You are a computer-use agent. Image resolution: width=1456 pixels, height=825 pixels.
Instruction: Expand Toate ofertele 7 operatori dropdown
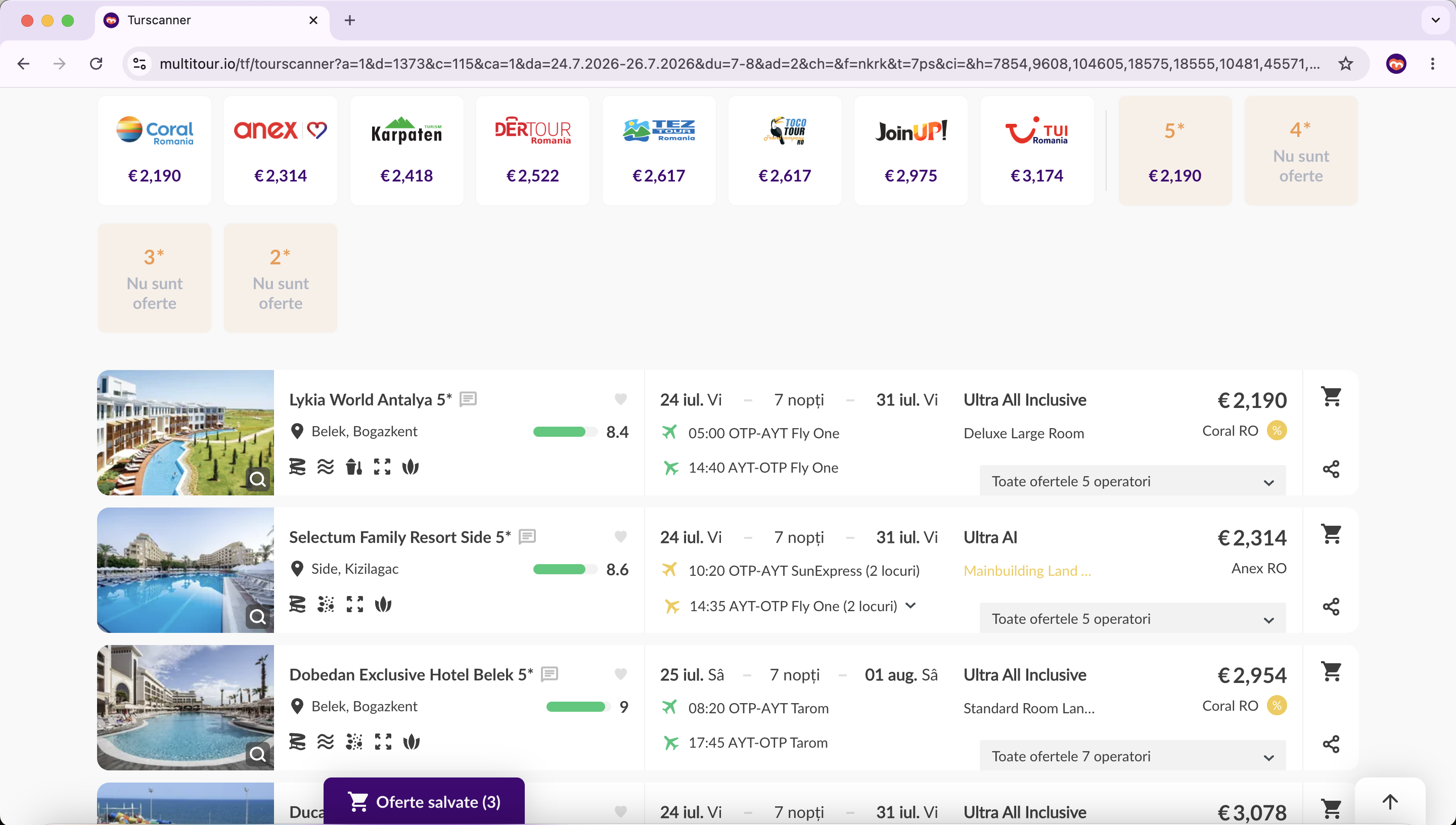[x=1132, y=756]
